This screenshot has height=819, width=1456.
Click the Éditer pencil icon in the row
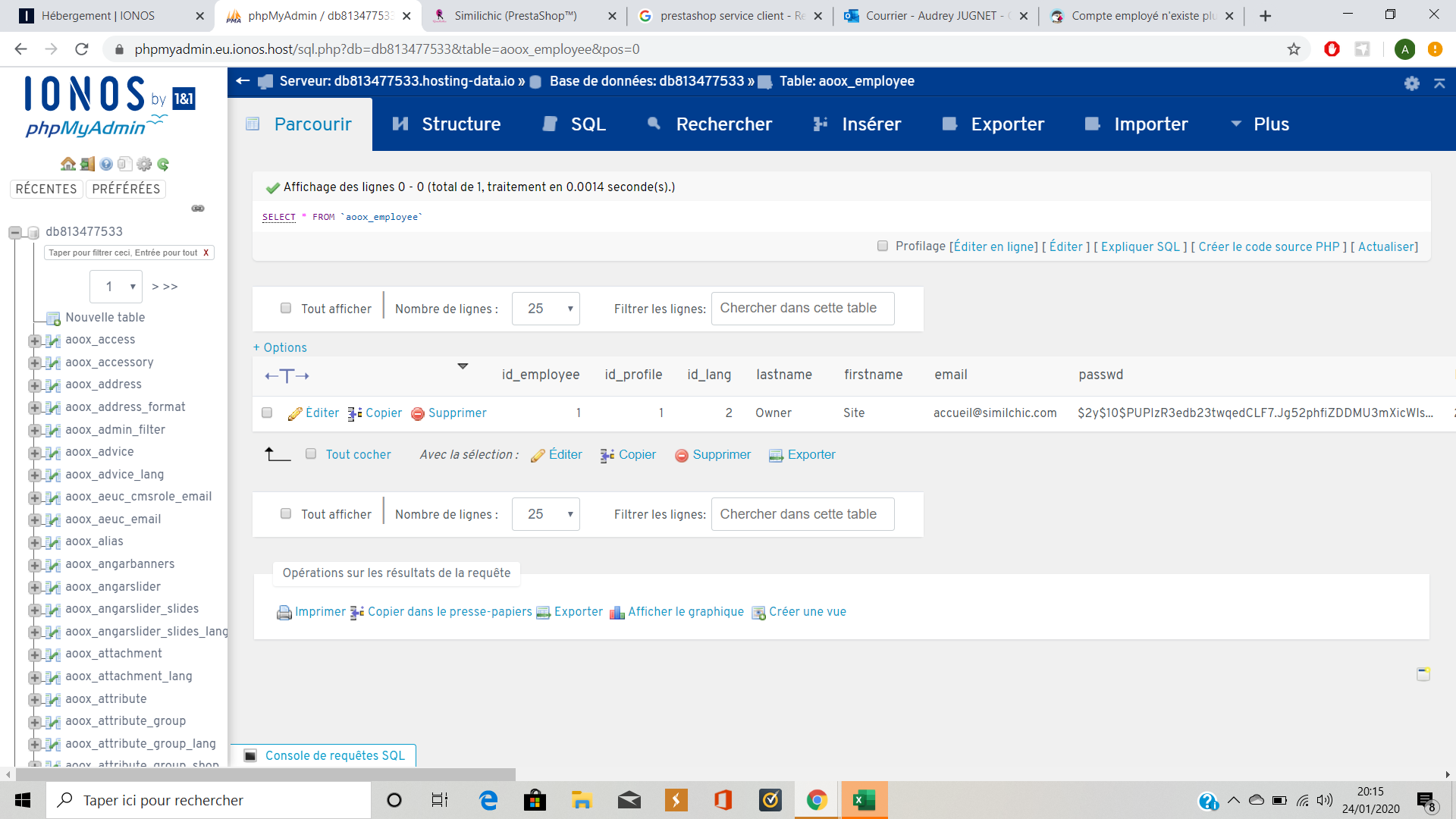point(295,414)
